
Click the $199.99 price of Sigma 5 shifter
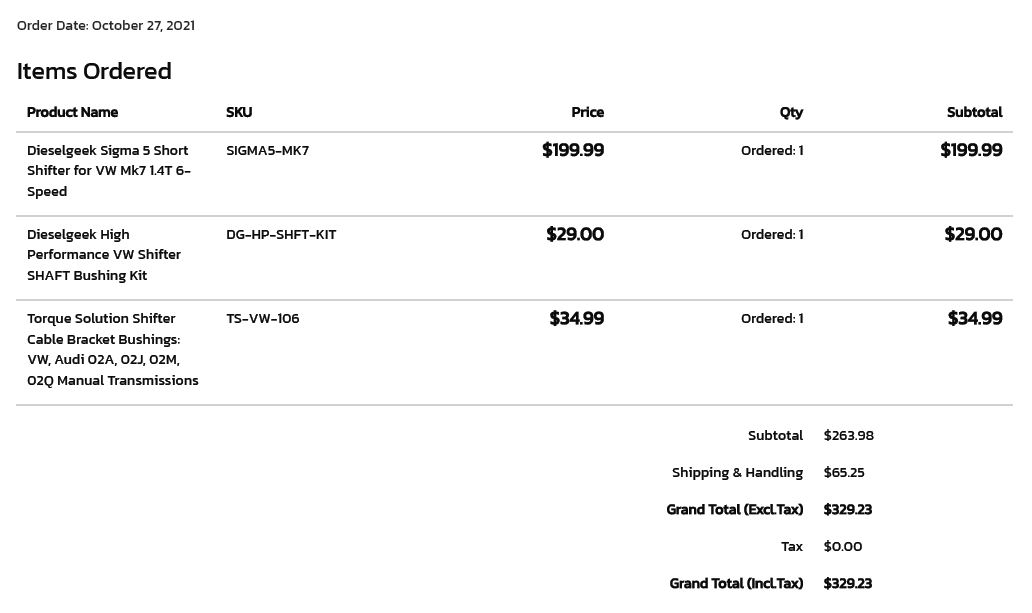(573, 150)
